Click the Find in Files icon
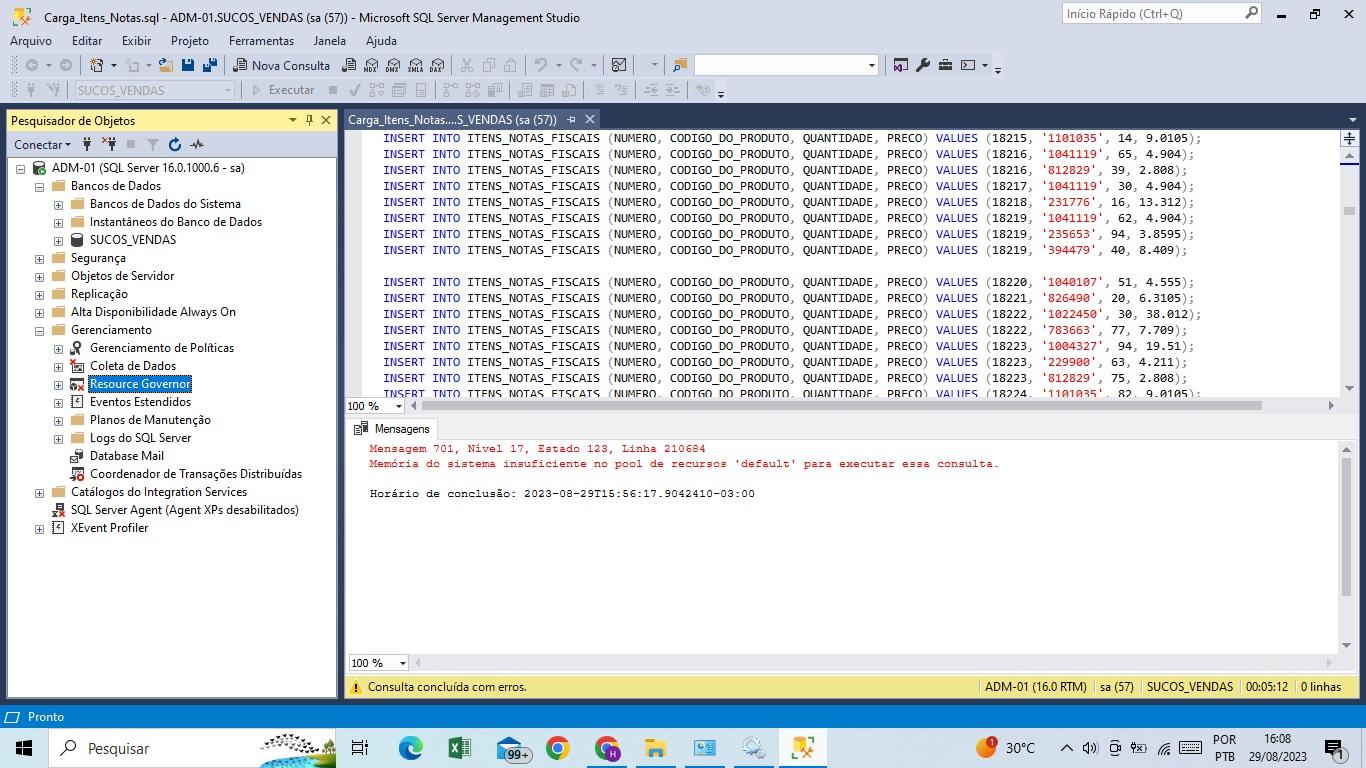1366x768 pixels. (x=680, y=65)
